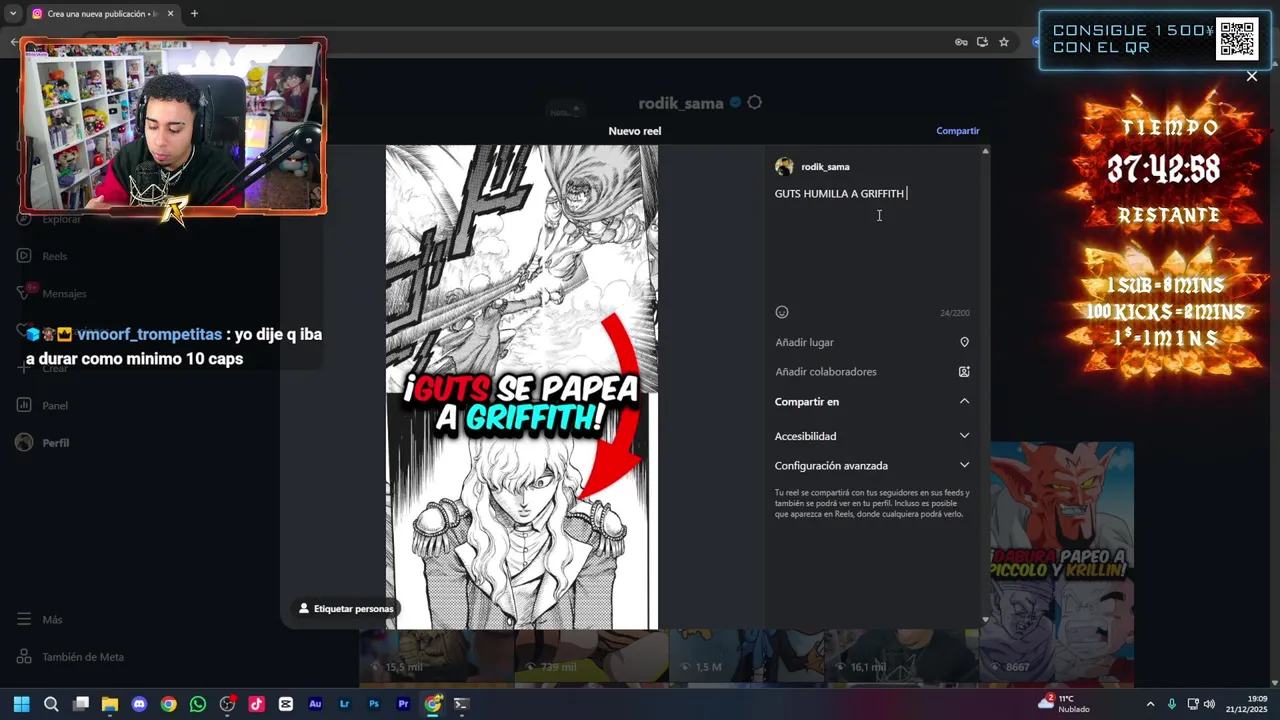Image resolution: width=1280 pixels, height=720 pixels.
Task: Click the microphone icon in system tray
Action: click(1172, 704)
